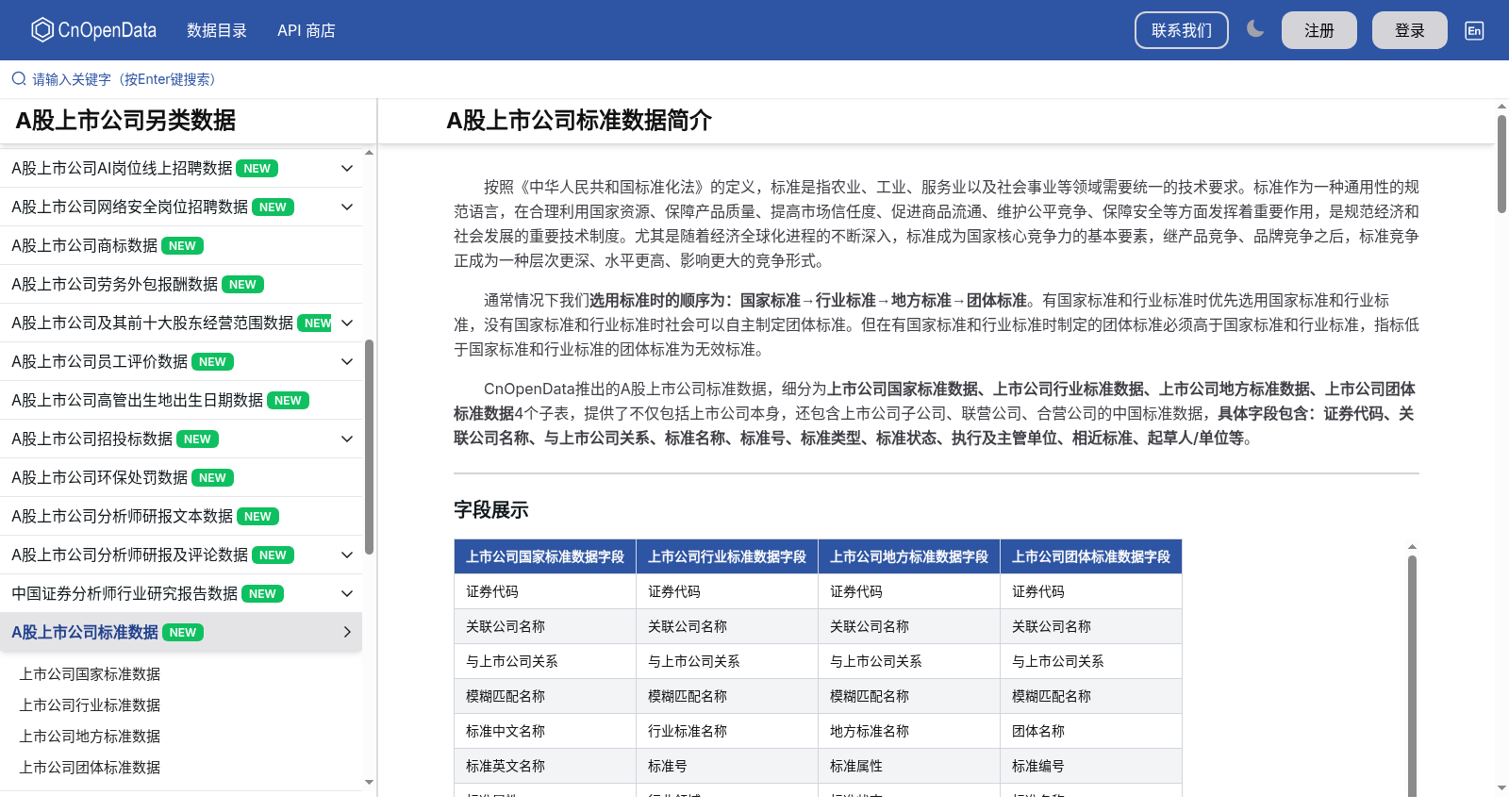This screenshot has height=812, width=1509.
Task: Click 联系我们 button
Action: click(x=1182, y=30)
